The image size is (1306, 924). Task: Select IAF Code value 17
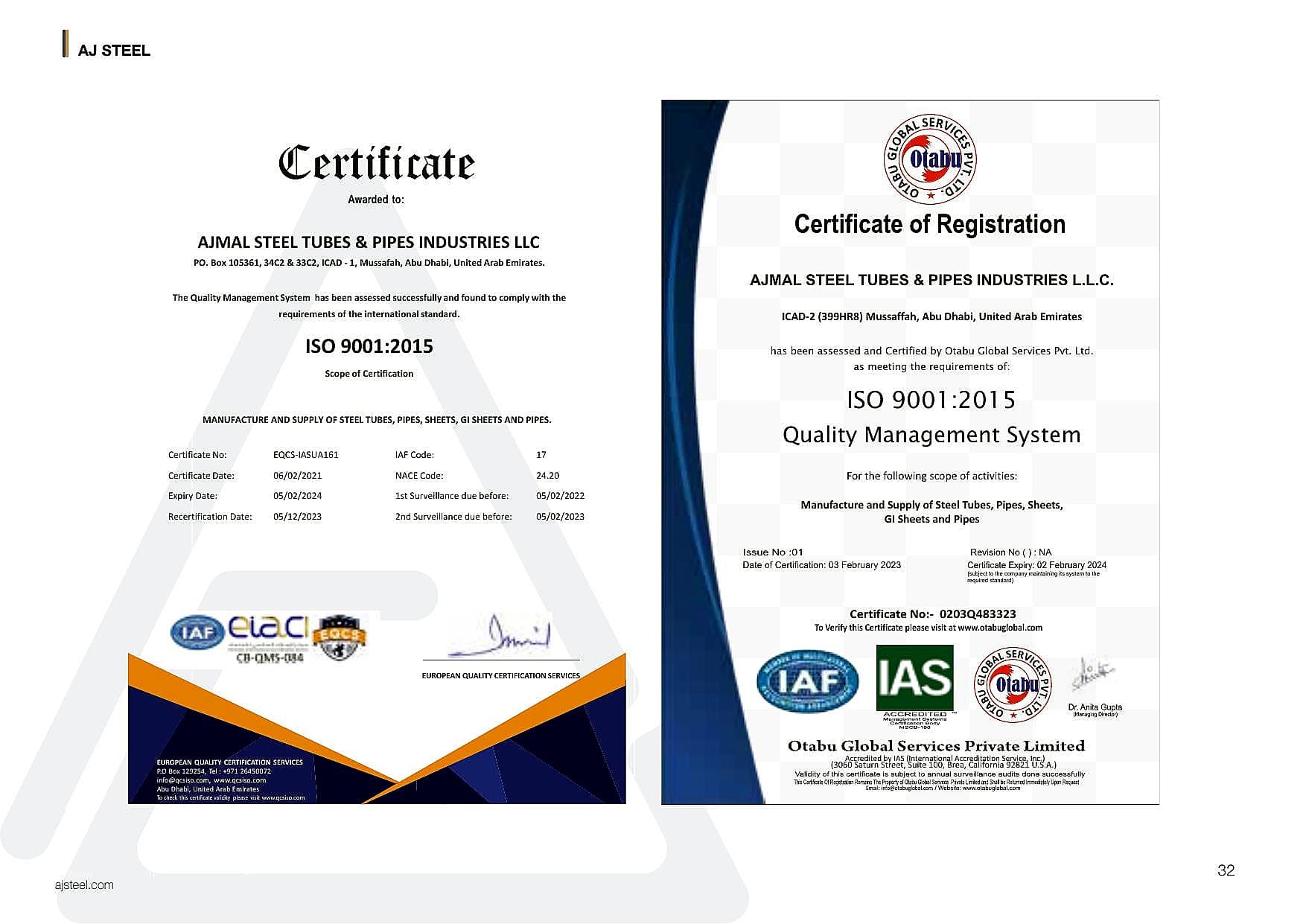[x=541, y=455]
